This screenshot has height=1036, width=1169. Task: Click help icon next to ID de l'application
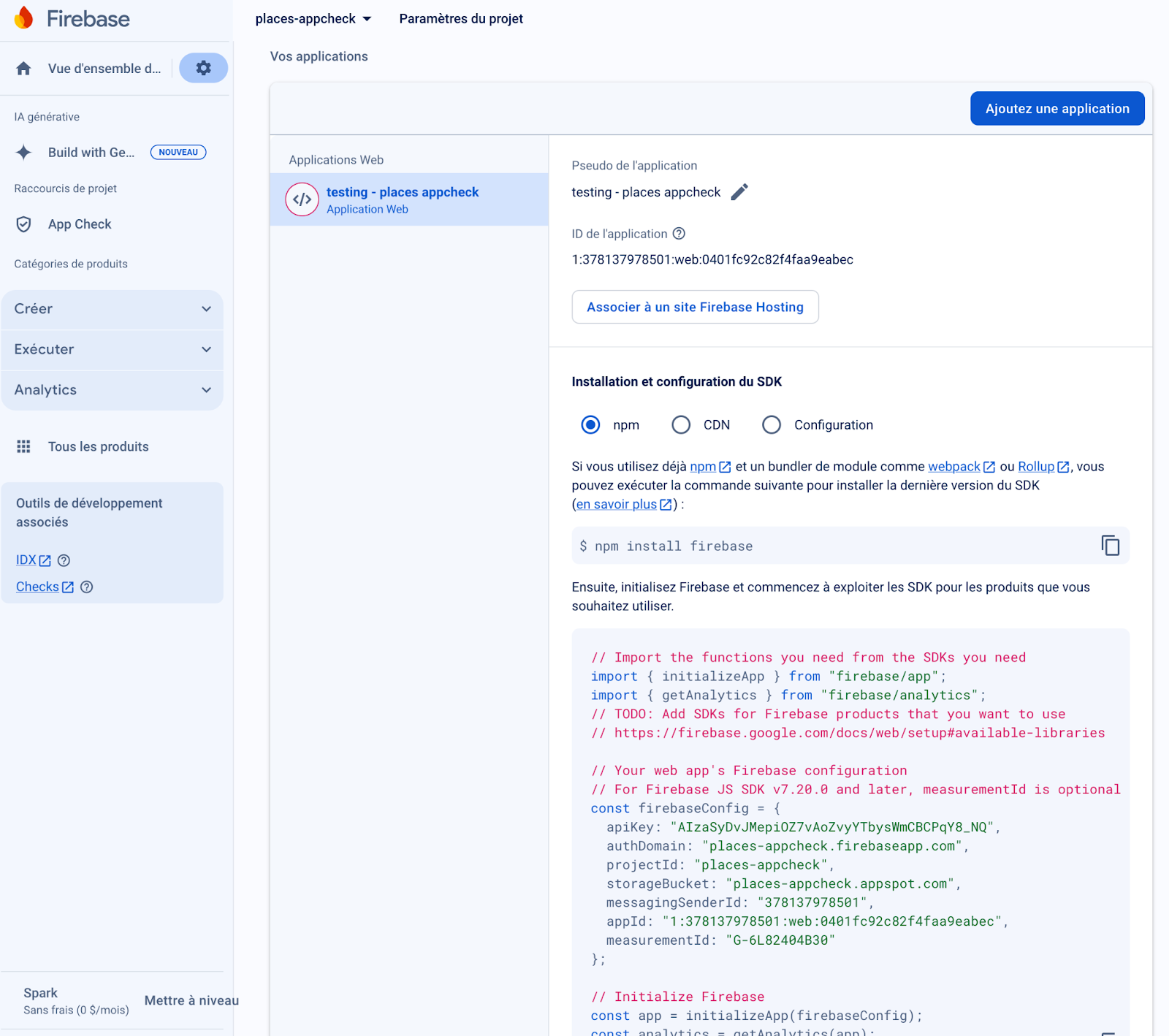pos(679,234)
